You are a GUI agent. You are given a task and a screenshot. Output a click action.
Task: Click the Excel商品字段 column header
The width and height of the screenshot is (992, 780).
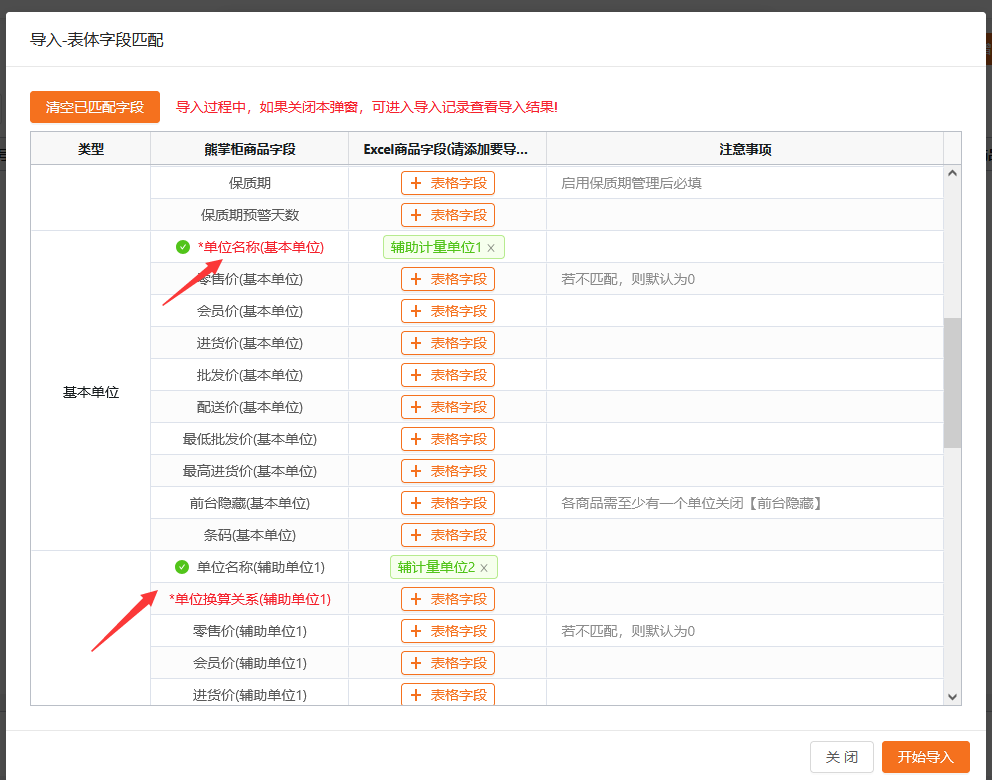447,149
